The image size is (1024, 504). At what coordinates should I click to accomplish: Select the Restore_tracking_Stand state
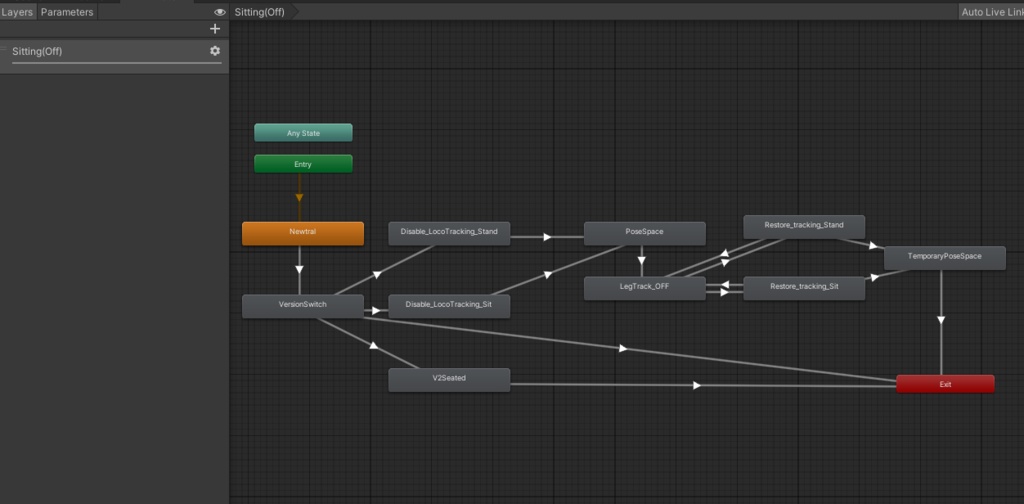[x=804, y=227]
